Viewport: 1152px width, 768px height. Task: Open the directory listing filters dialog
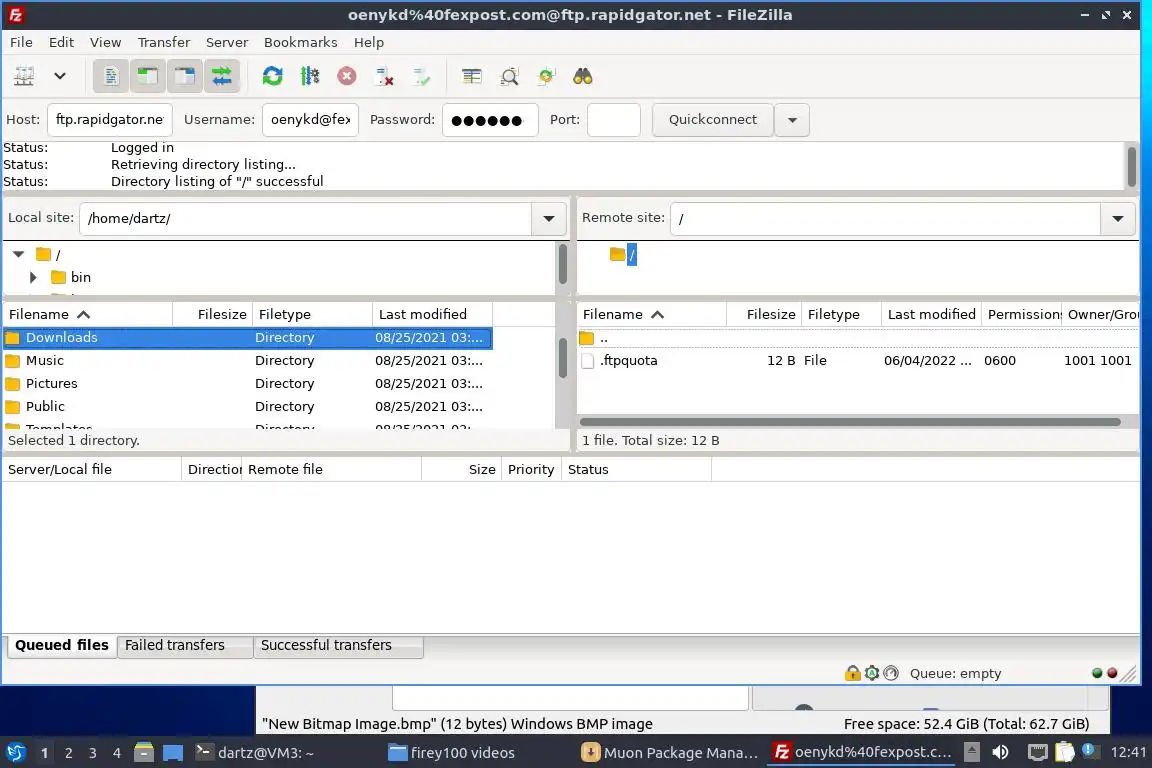click(x=472, y=76)
